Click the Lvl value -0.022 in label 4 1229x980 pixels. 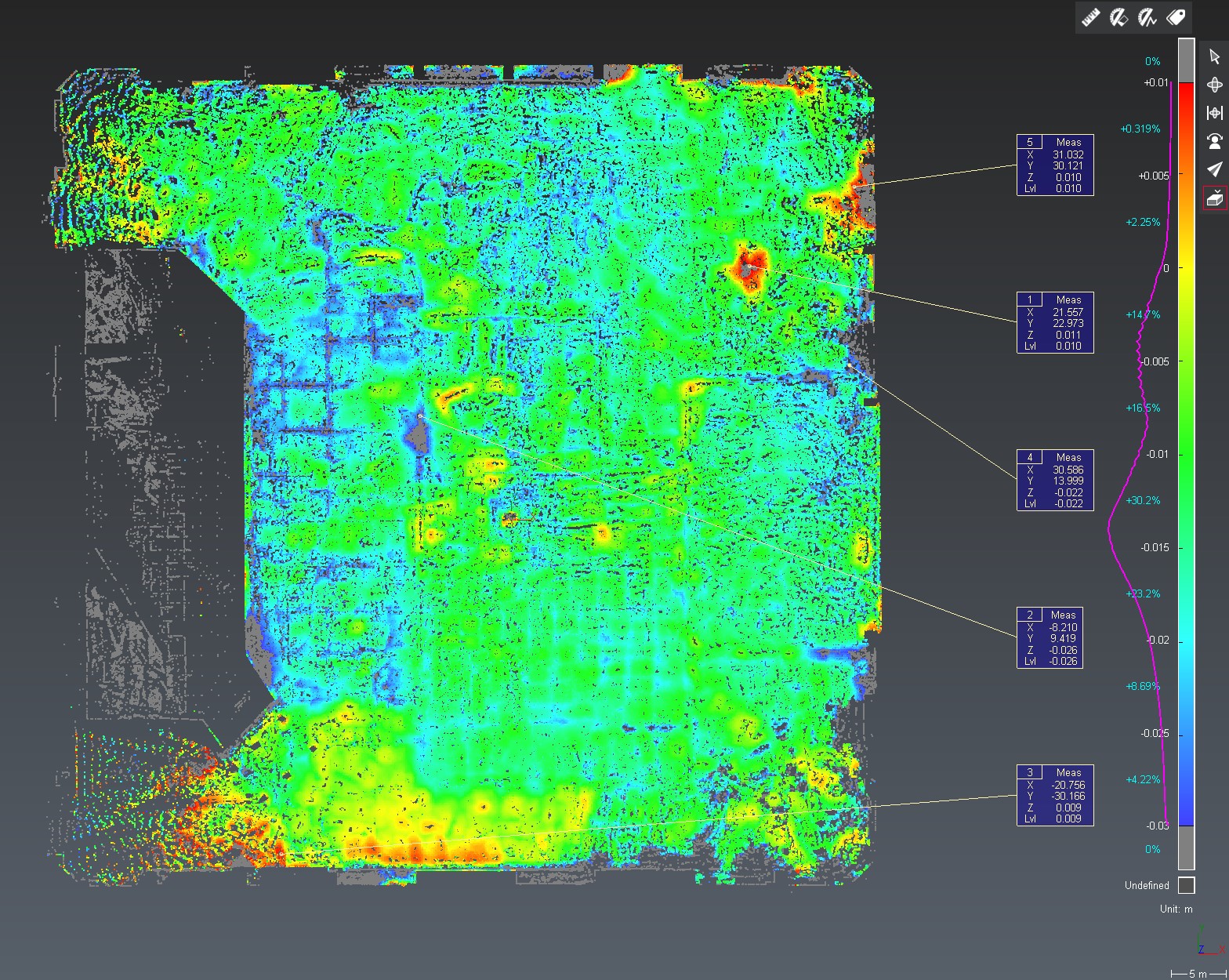1068,503
